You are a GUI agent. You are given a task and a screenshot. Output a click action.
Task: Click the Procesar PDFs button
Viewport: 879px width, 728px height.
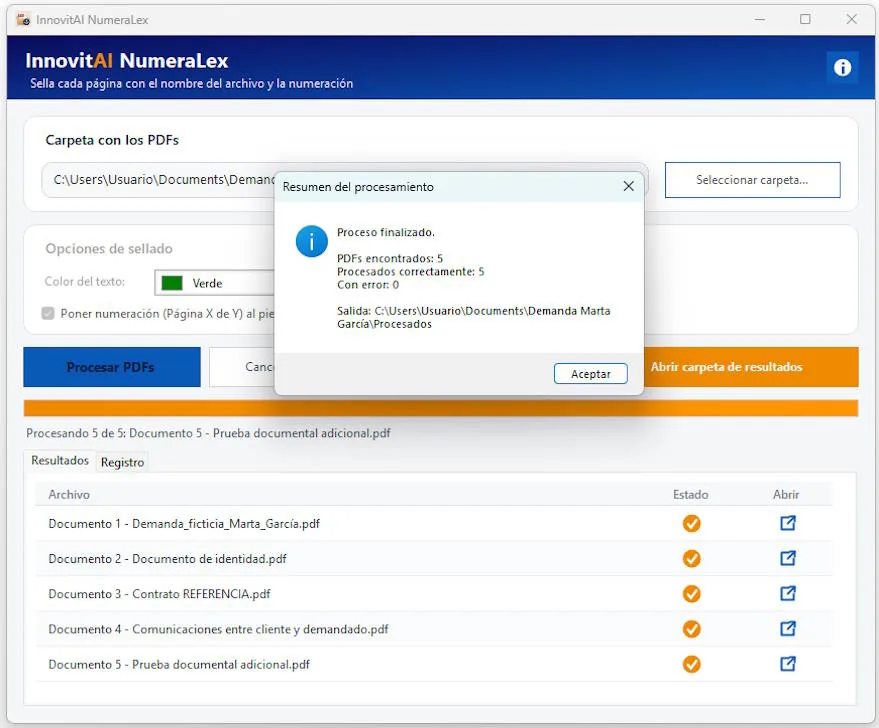112,367
